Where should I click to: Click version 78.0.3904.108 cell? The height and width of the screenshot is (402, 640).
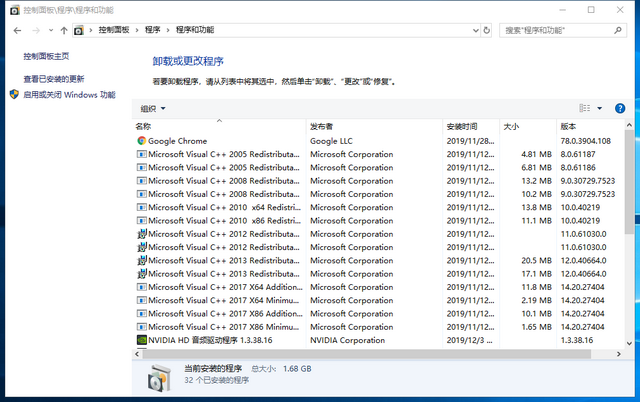tap(585, 141)
